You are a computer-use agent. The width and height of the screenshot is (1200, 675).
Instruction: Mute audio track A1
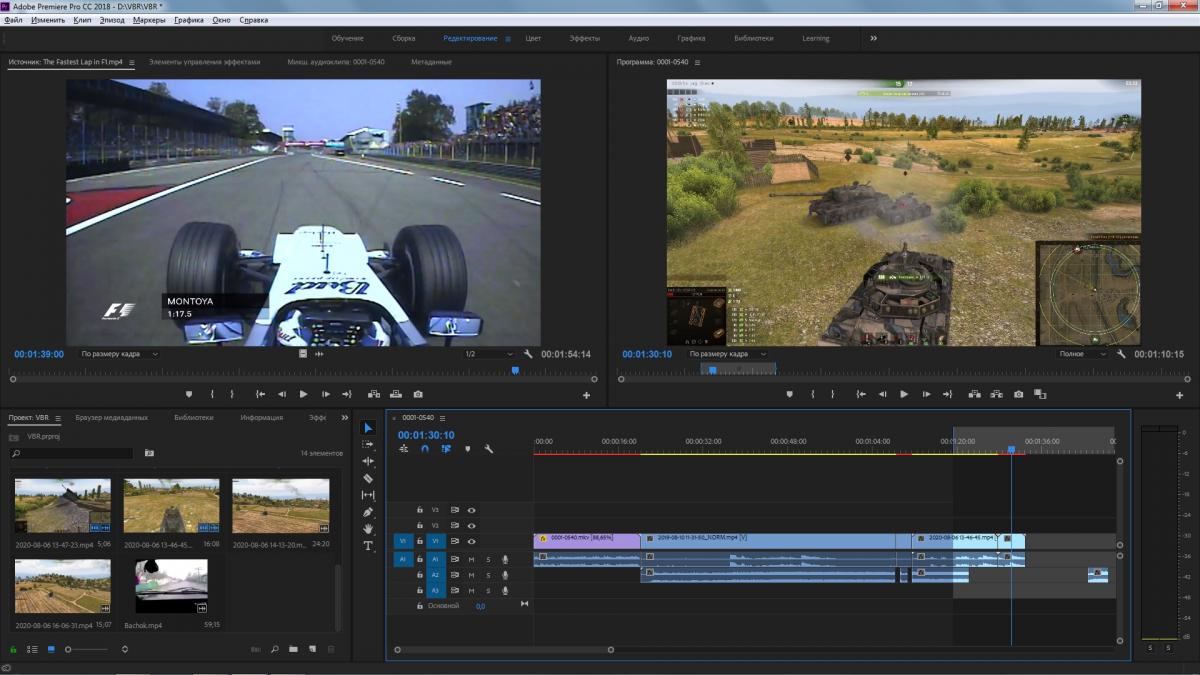click(x=471, y=559)
